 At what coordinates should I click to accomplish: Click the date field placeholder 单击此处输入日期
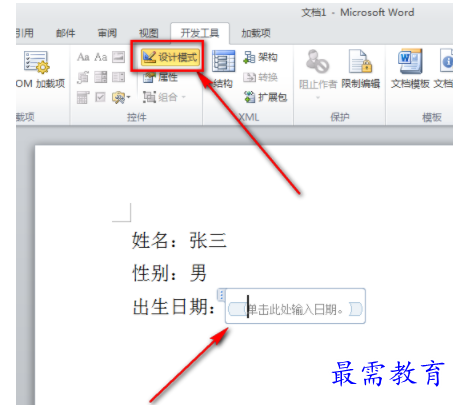click(x=295, y=310)
